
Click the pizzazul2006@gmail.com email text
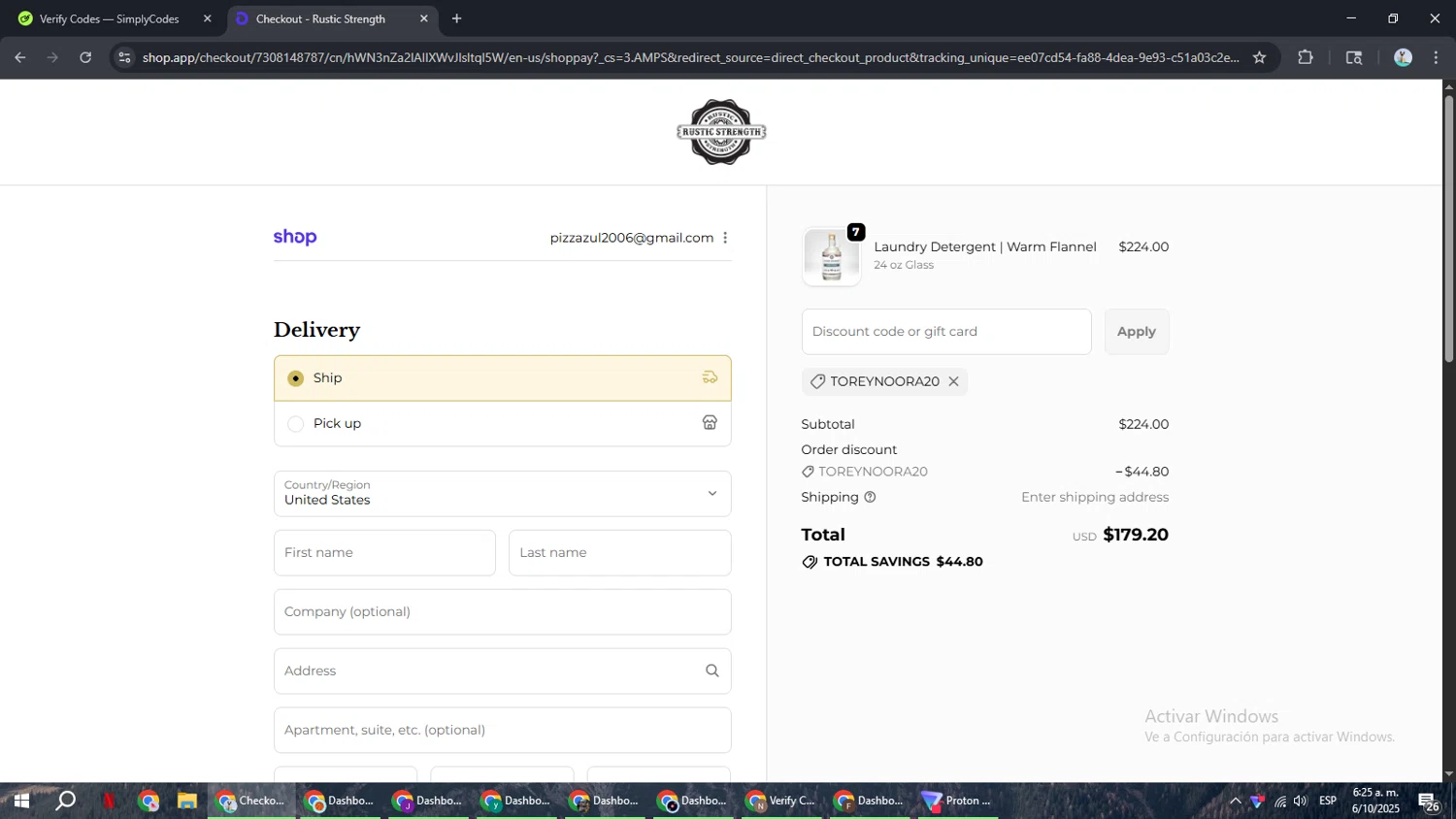coord(632,238)
